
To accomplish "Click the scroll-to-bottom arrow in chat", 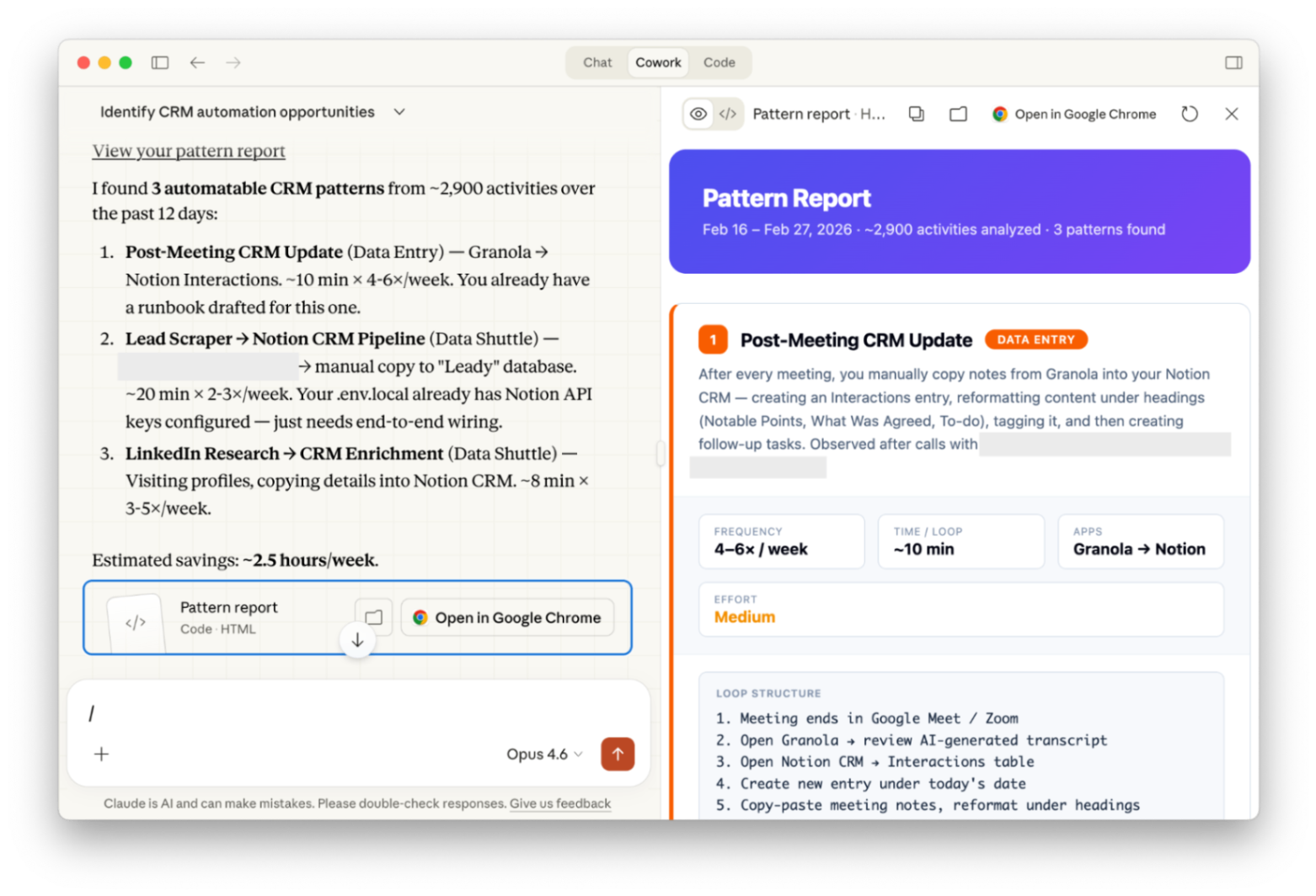I will click(x=357, y=640).
